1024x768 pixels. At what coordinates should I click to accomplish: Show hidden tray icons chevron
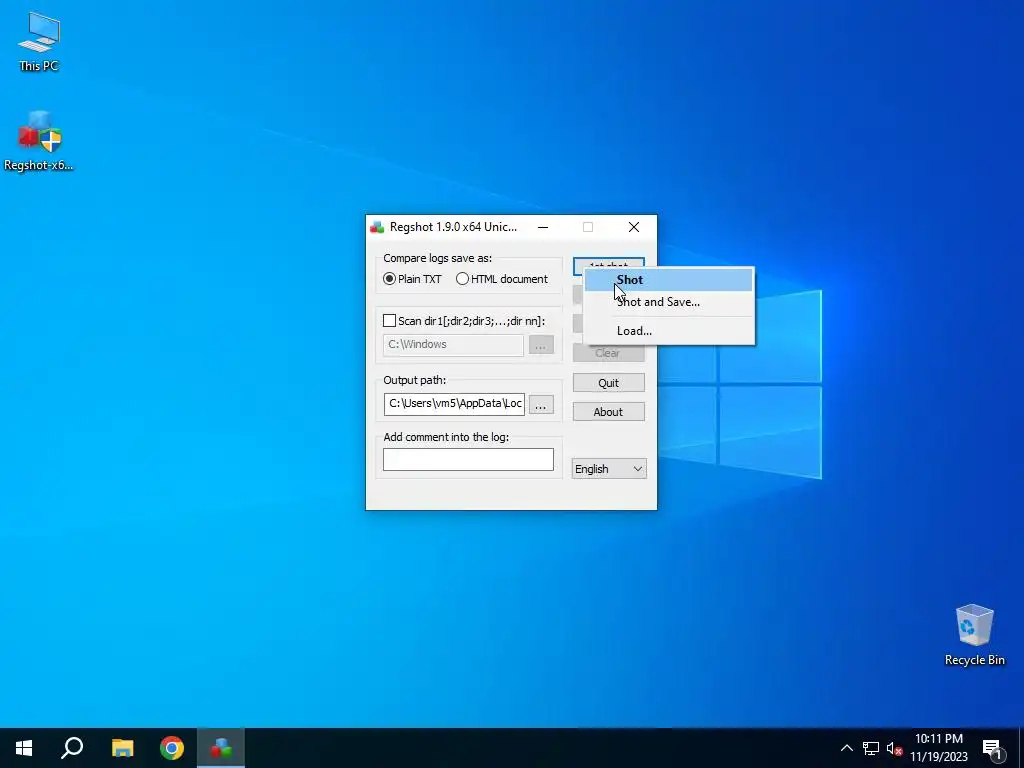click(x=846, y=748)
